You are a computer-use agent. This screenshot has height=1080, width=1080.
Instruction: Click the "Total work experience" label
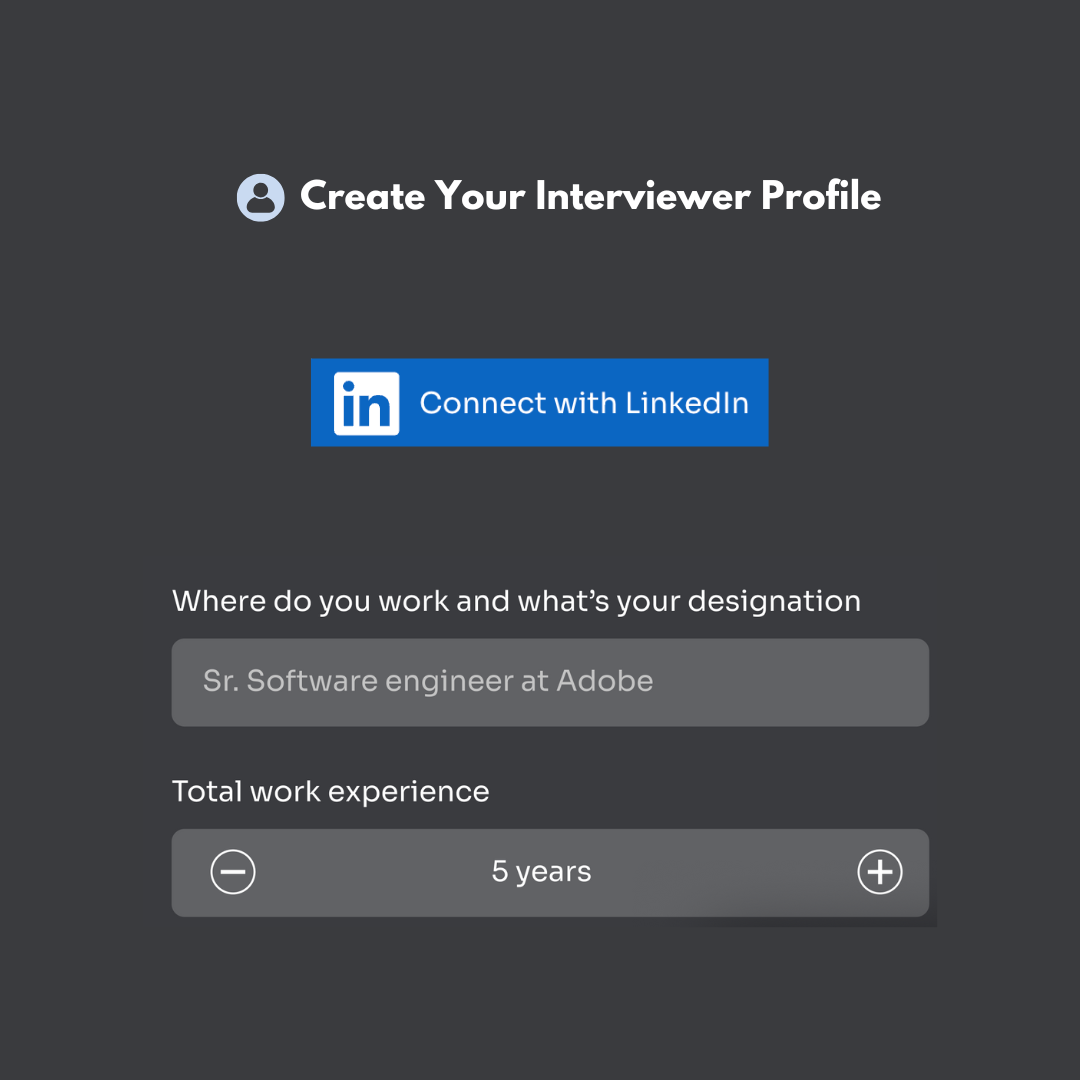point(331,791)
